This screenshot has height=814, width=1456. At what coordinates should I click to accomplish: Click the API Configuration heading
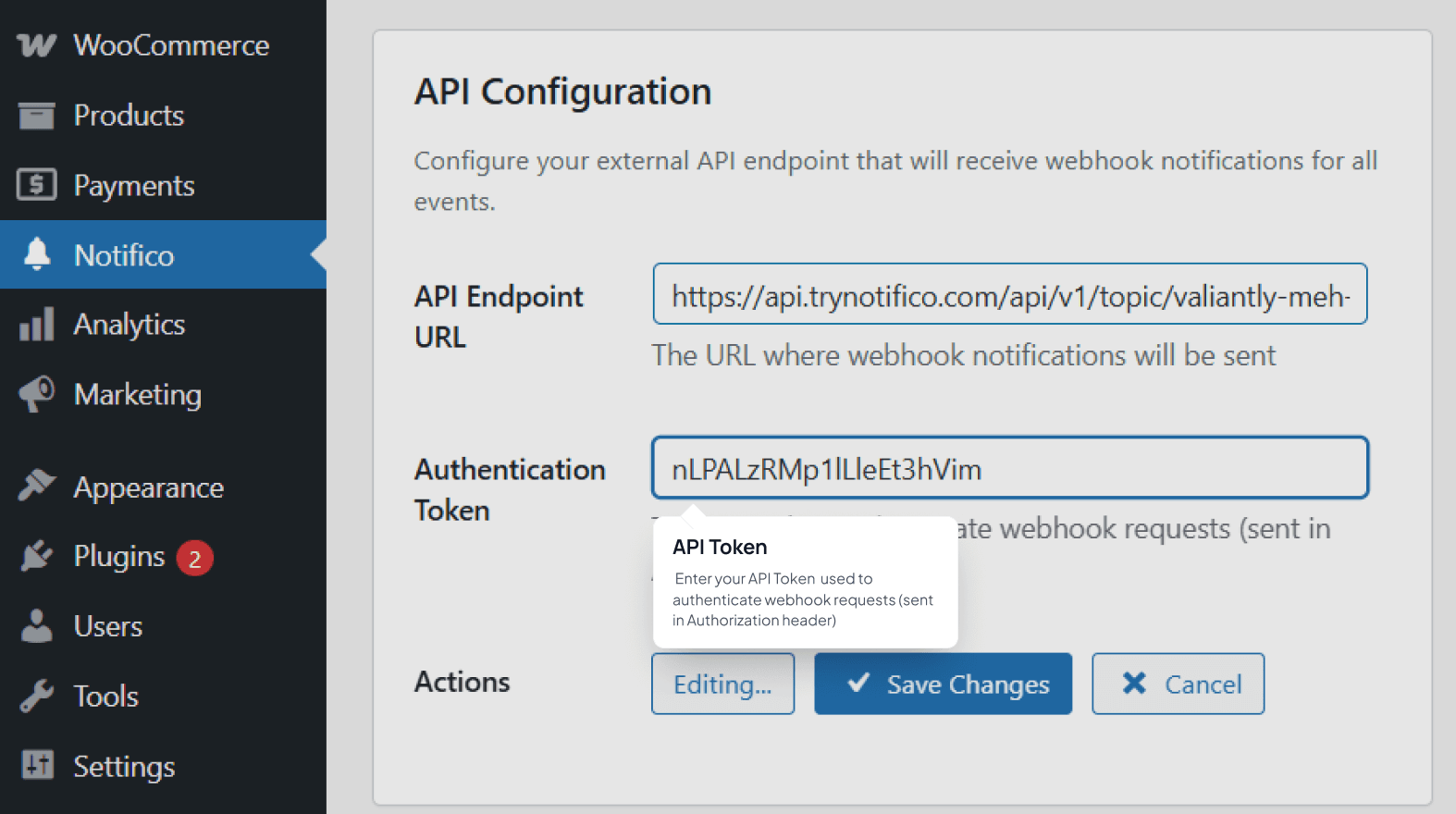(x=562, y=92)
